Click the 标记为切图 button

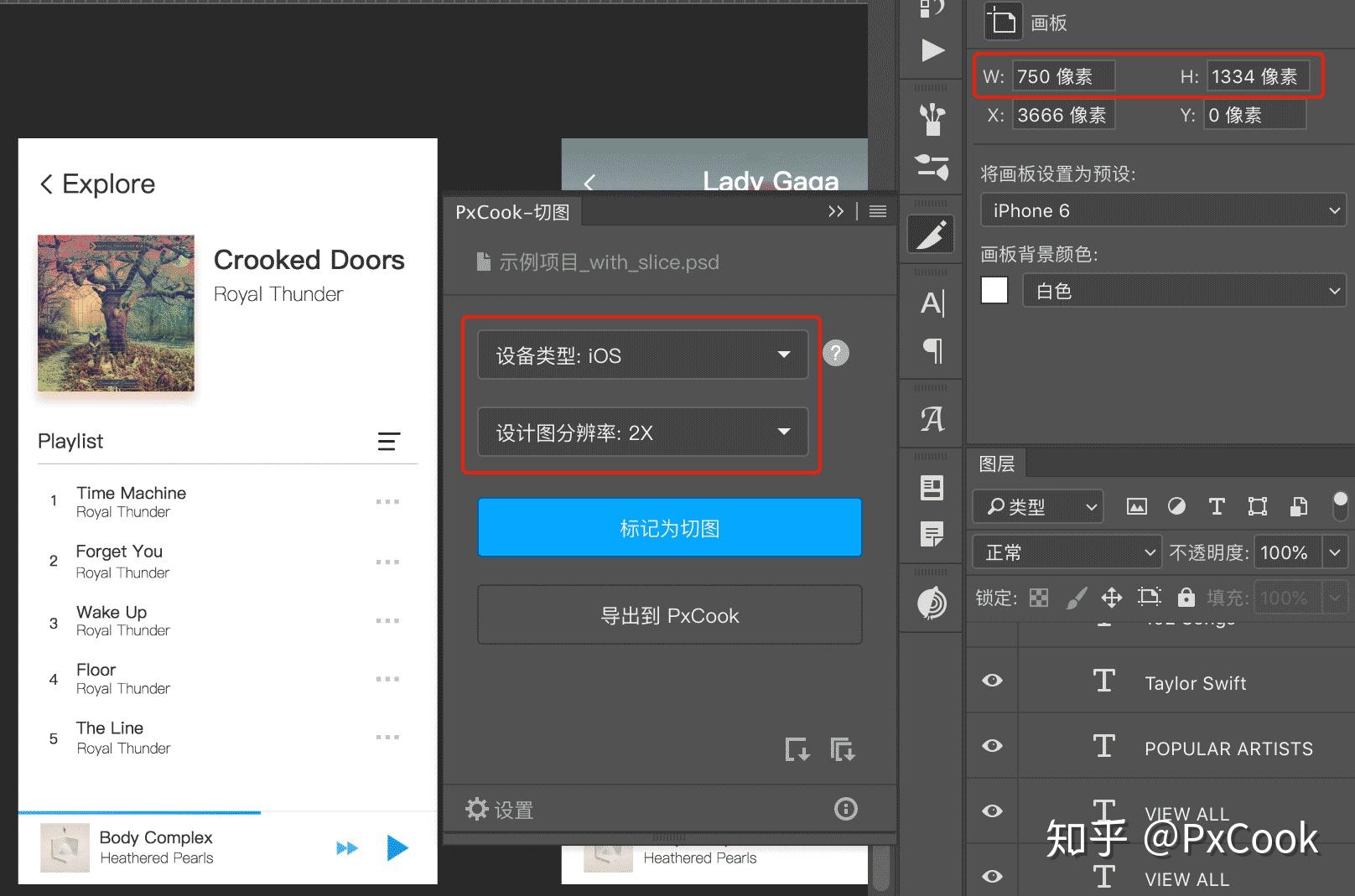tap(669, 527)
